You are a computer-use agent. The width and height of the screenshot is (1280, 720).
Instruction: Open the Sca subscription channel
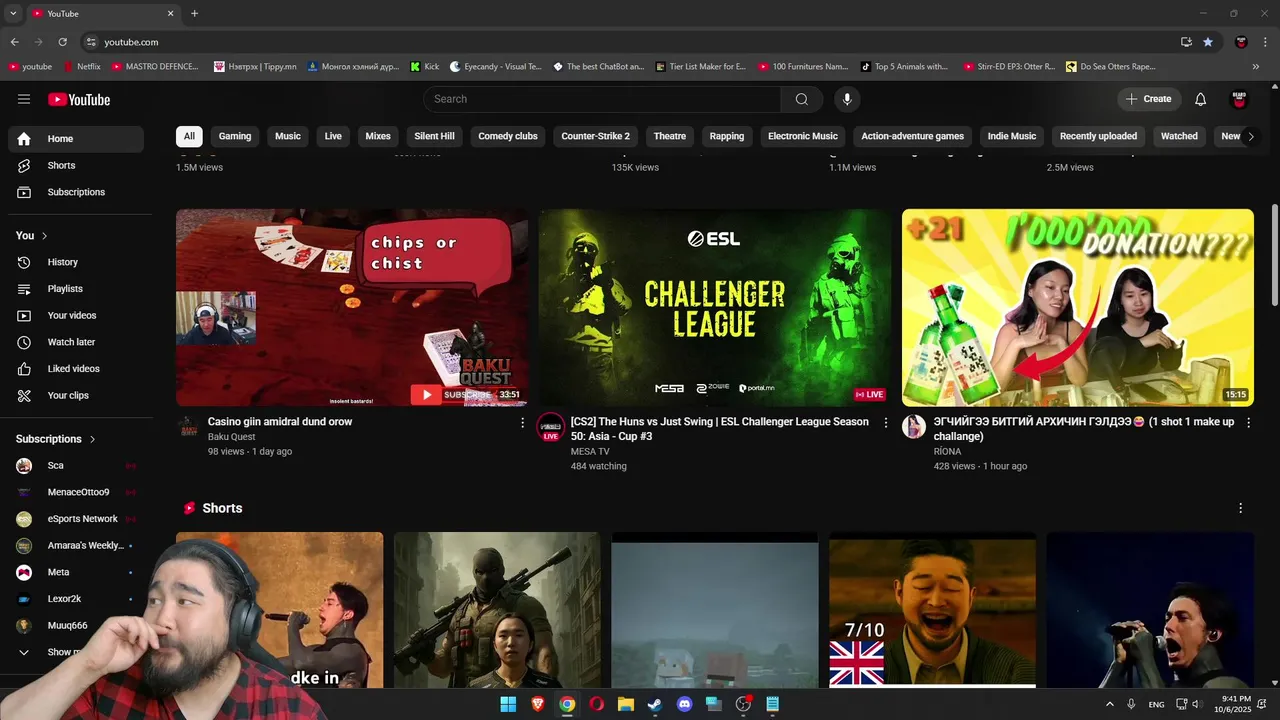[x=76, y=465]
